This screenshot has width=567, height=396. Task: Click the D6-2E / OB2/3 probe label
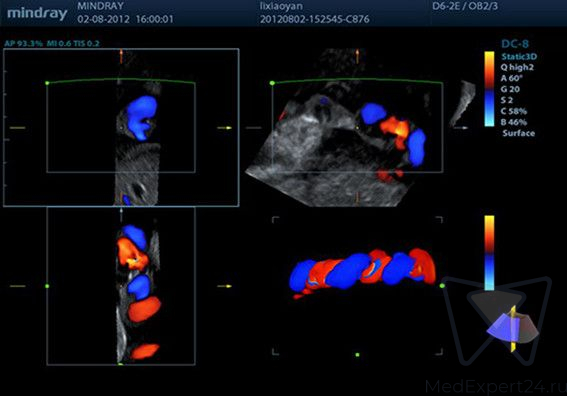point(465,6)
